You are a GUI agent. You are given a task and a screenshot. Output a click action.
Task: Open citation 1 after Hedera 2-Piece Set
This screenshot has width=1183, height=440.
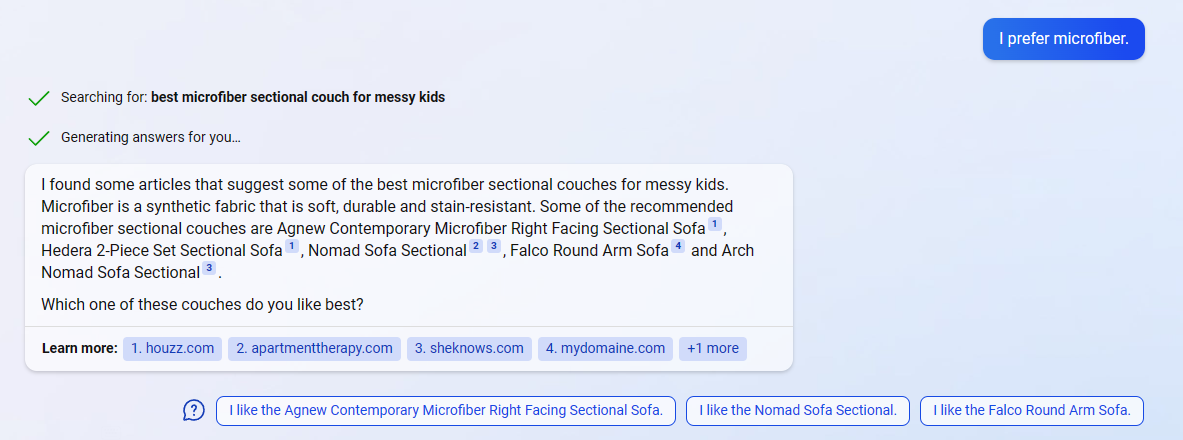pyautogui.click(x=291, y=246)
